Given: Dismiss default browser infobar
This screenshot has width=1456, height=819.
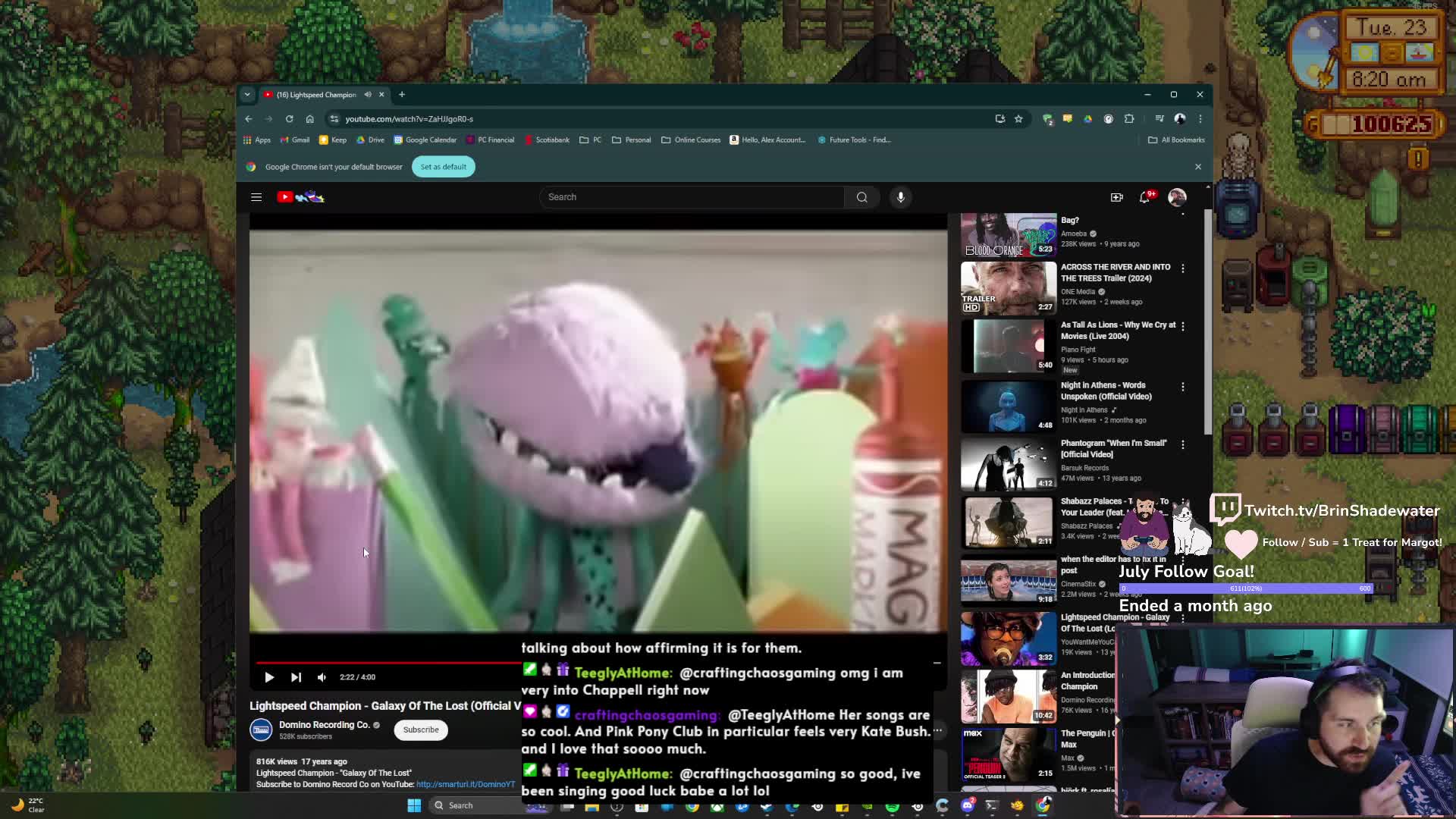Looking at the screenshot, I should [1198, 167].
